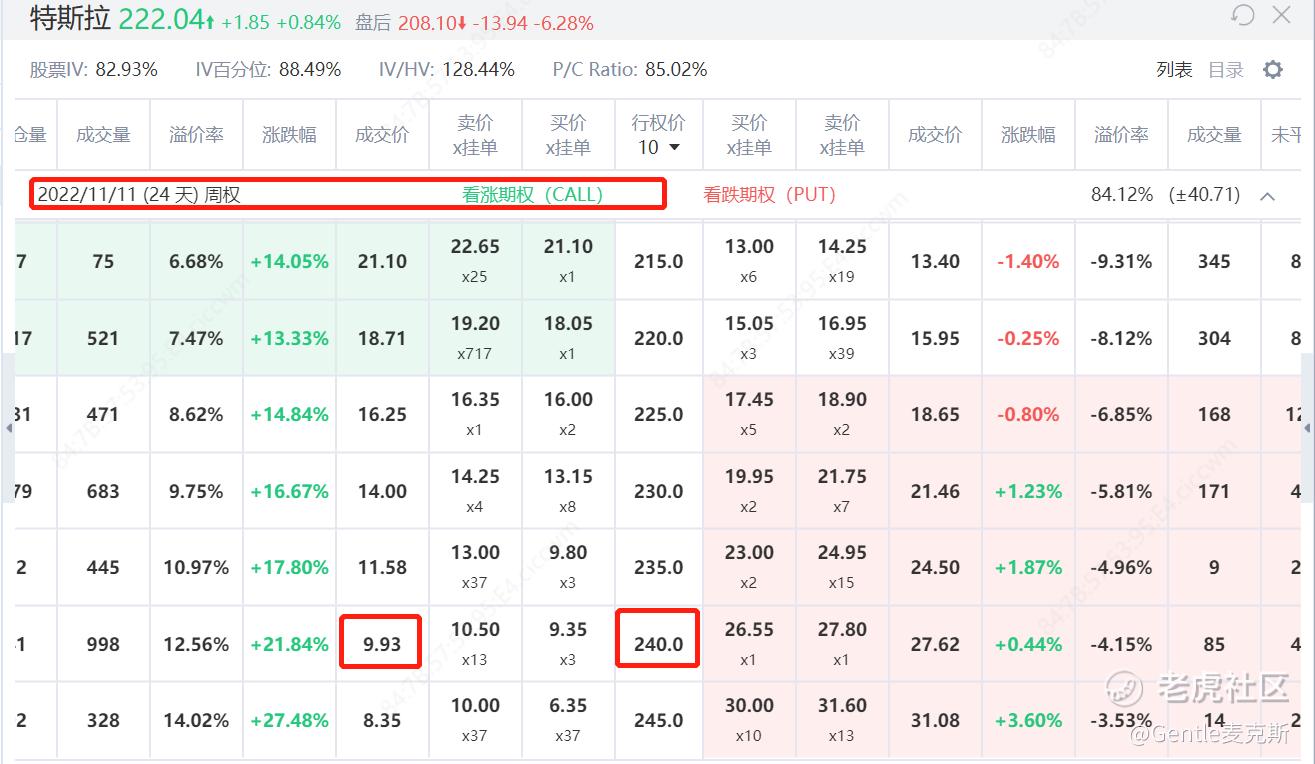Screen dimensions: 1315x764
Task: Click put-side 涨跌幅 column header
Action: click(x=1028, y=135)
